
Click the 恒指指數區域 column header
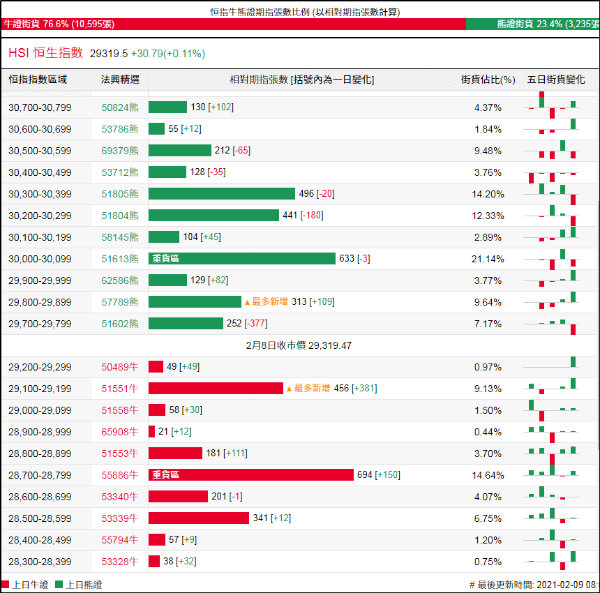click(x=38, y=80)
